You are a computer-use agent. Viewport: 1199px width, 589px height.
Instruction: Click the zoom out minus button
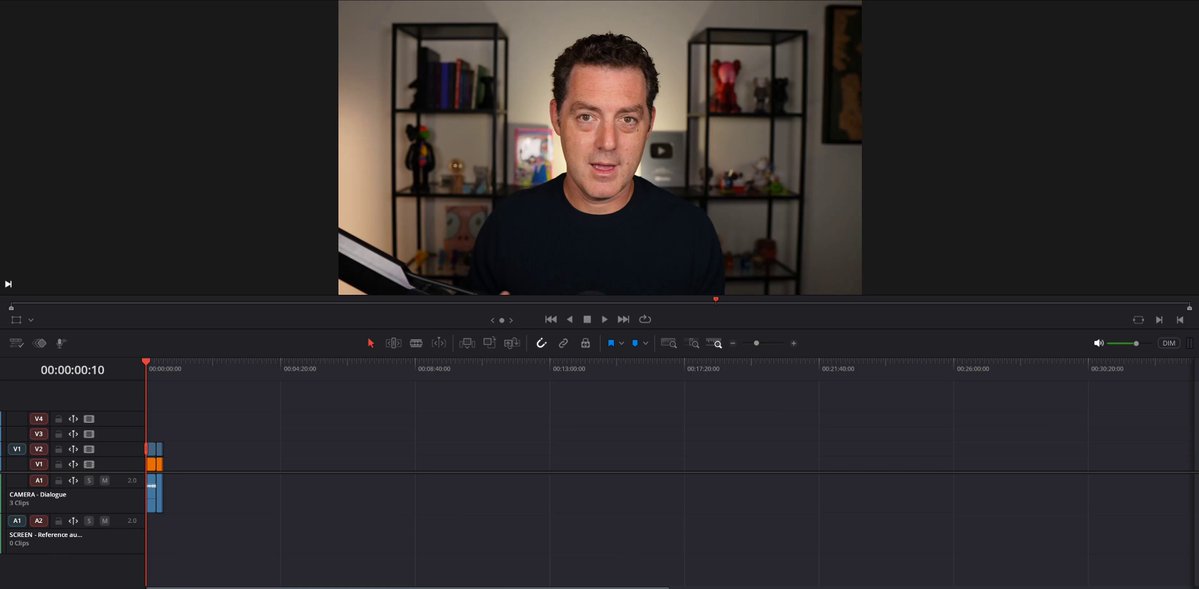click(x=733, y=343)
